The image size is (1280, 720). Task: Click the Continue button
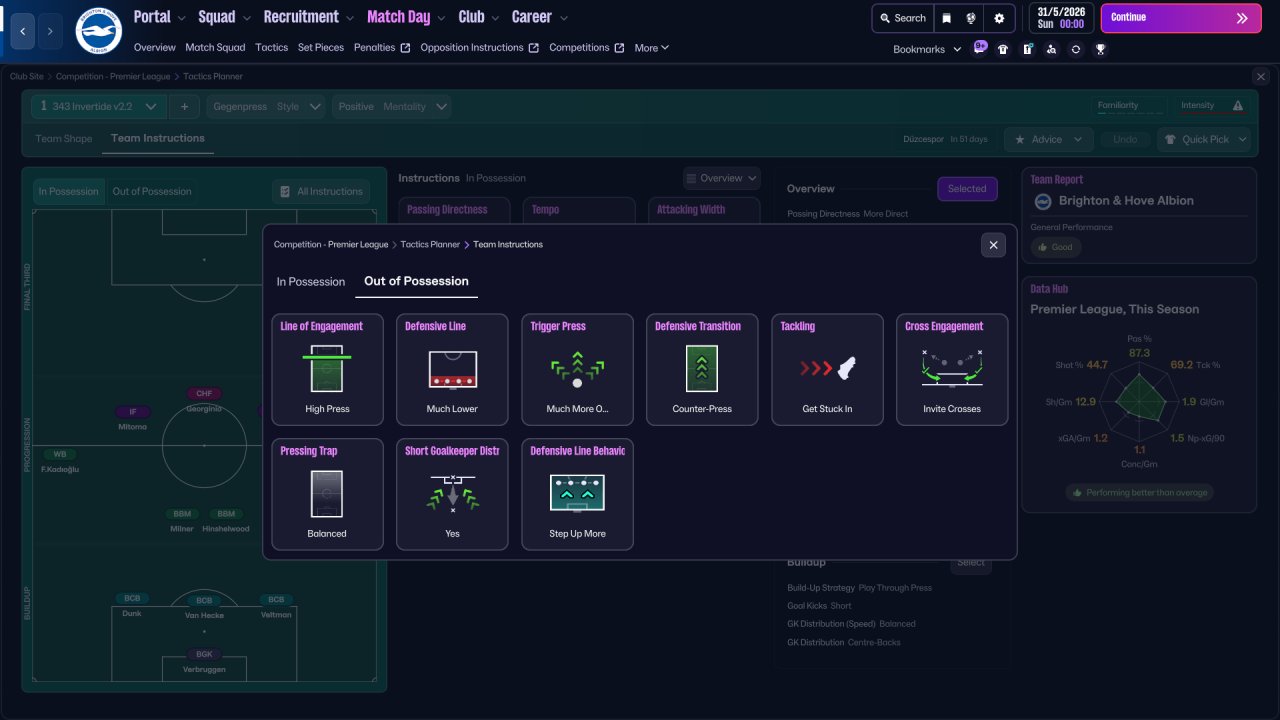(x=1182, y=18)
